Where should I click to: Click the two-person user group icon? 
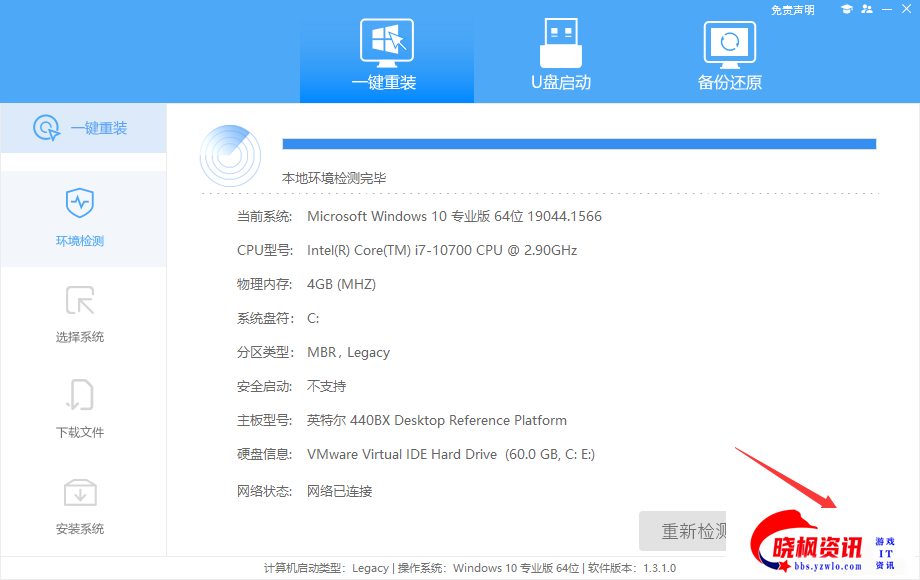point(866,9)
